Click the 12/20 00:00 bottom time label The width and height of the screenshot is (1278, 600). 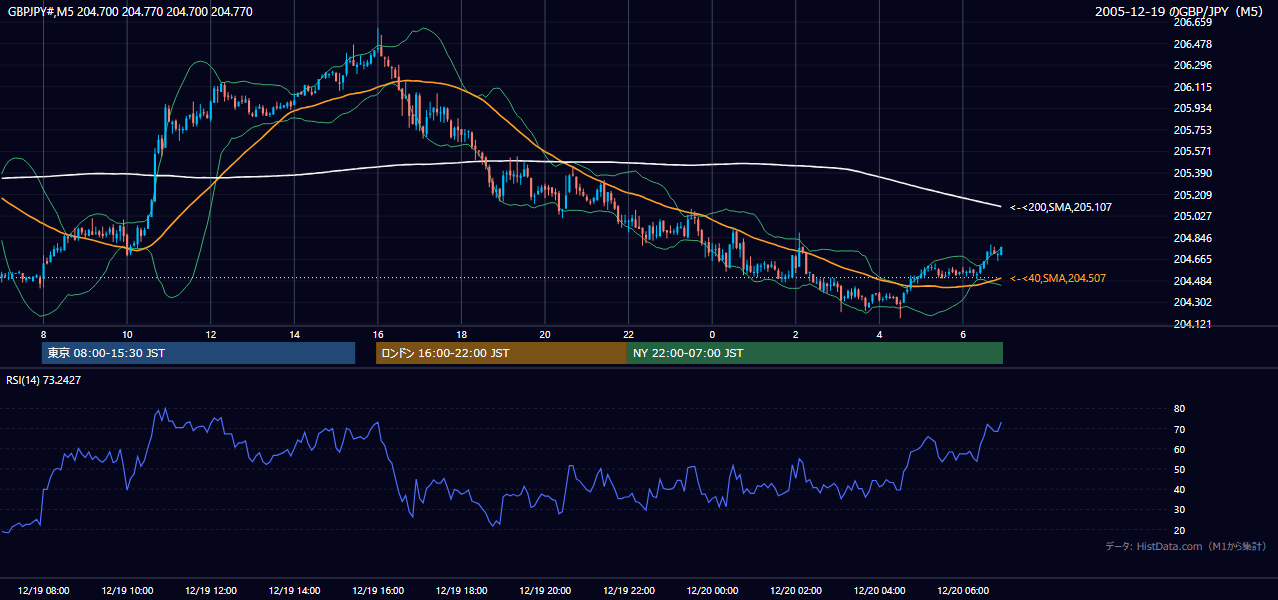[x=712, y=591]
